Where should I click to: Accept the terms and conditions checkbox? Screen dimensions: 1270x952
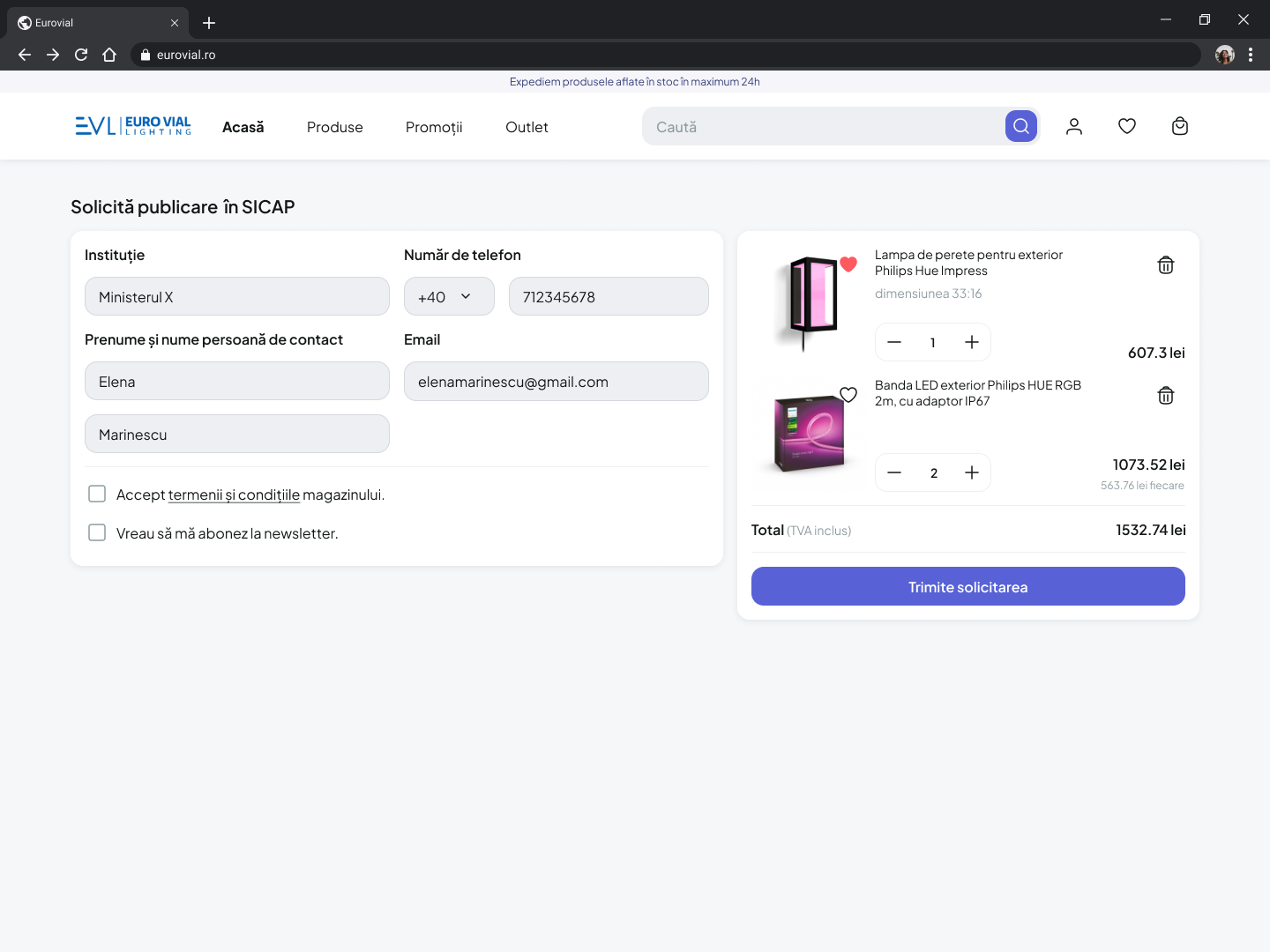click(x=97, y=494)
